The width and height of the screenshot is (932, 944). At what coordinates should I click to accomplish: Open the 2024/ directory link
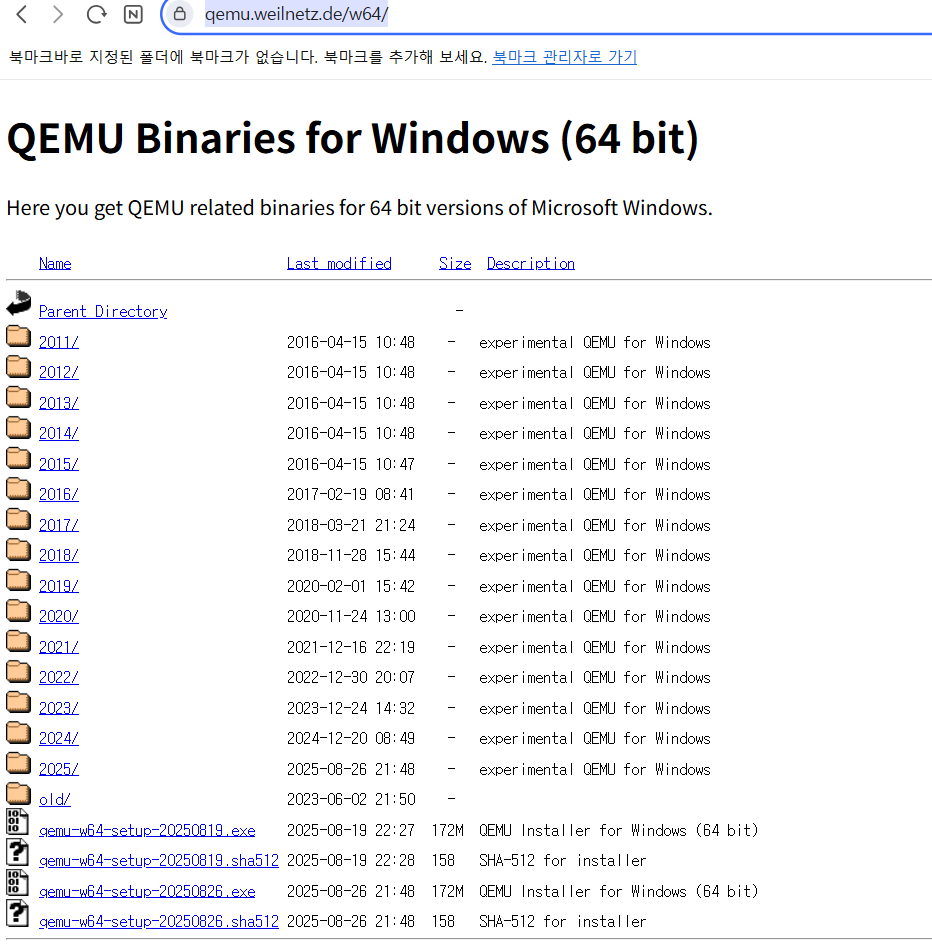coord(58,738)
